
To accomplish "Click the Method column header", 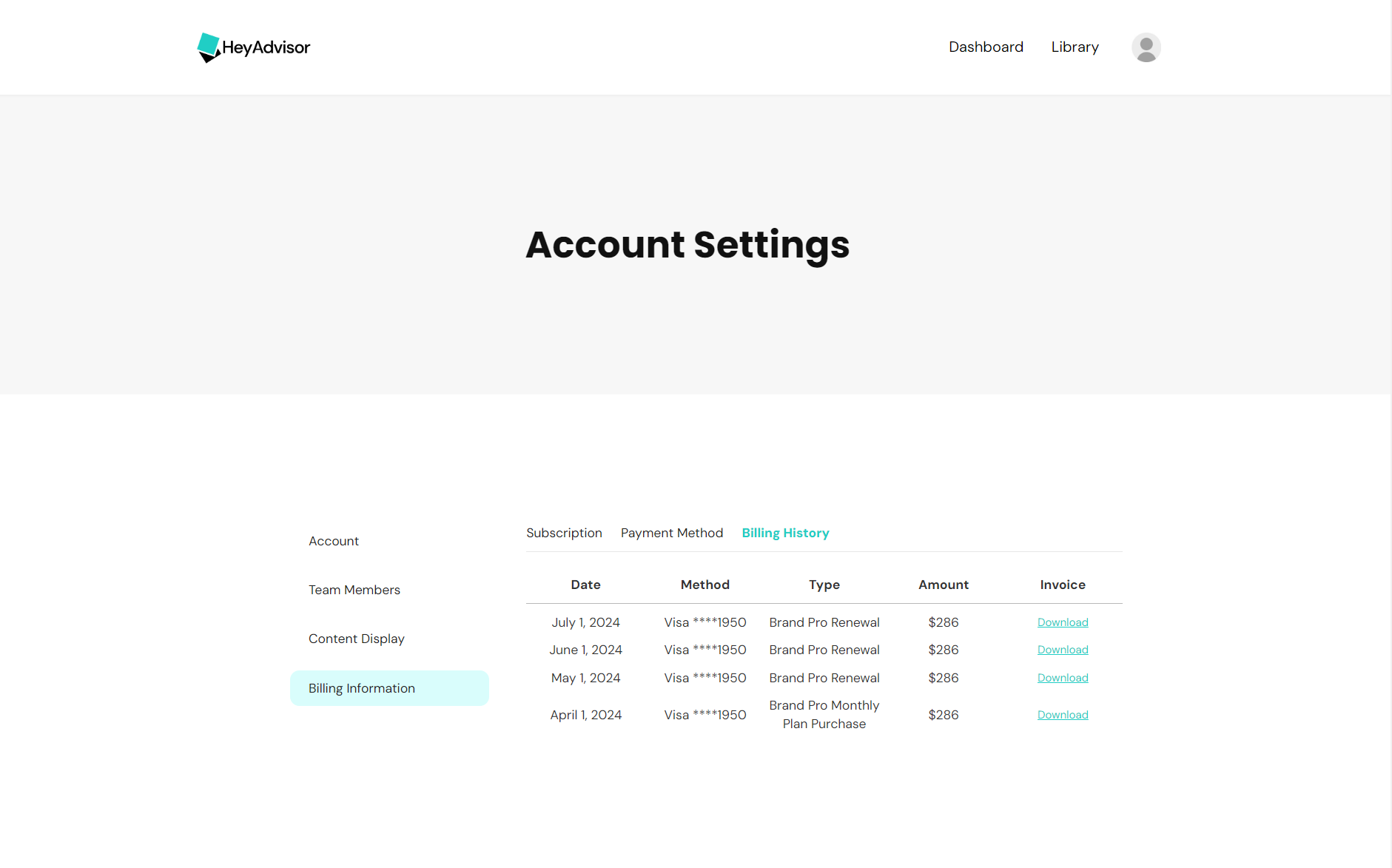I will tap(705, 585).
